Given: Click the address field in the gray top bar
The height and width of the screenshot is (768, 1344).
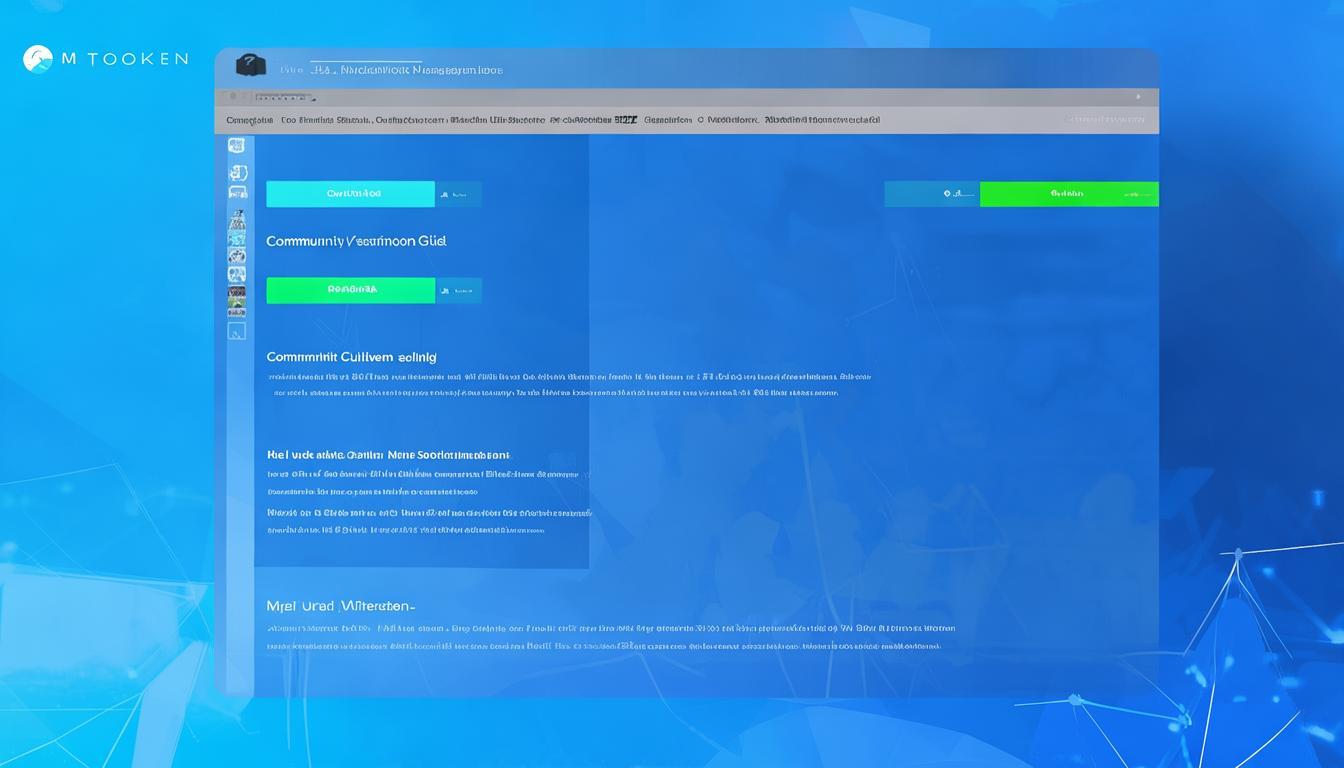Looking at the screenshot, I should (x=285, y=97).
